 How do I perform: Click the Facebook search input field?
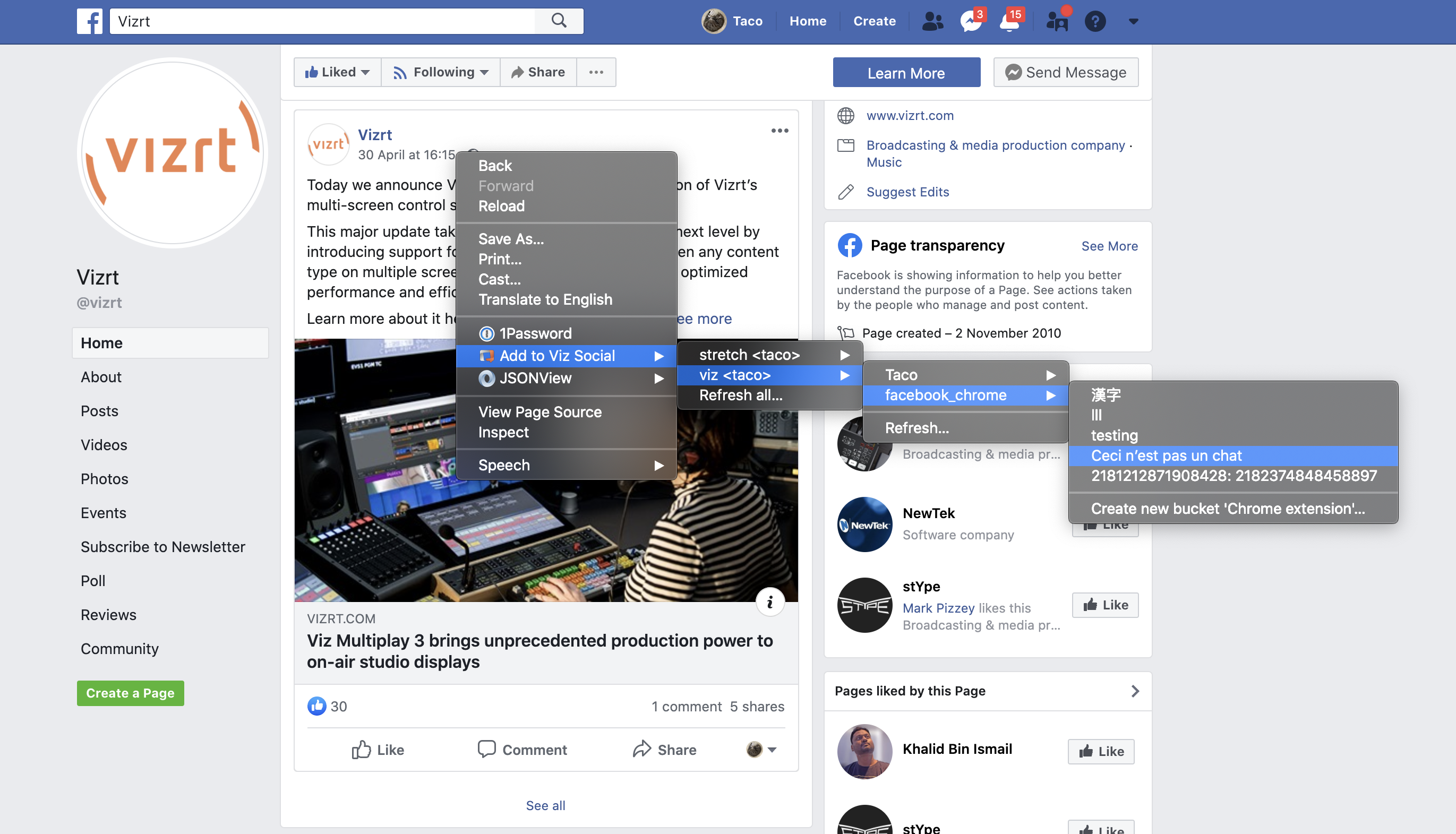322,21
